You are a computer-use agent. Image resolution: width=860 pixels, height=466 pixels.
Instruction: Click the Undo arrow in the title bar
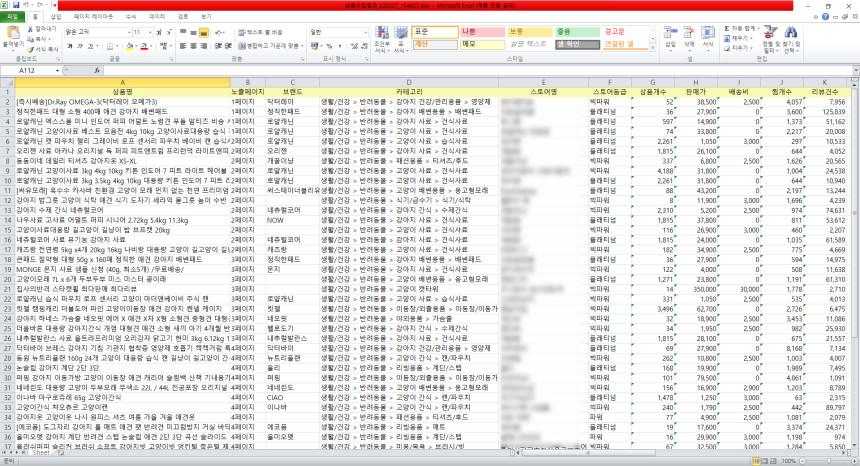coord(27,5)
